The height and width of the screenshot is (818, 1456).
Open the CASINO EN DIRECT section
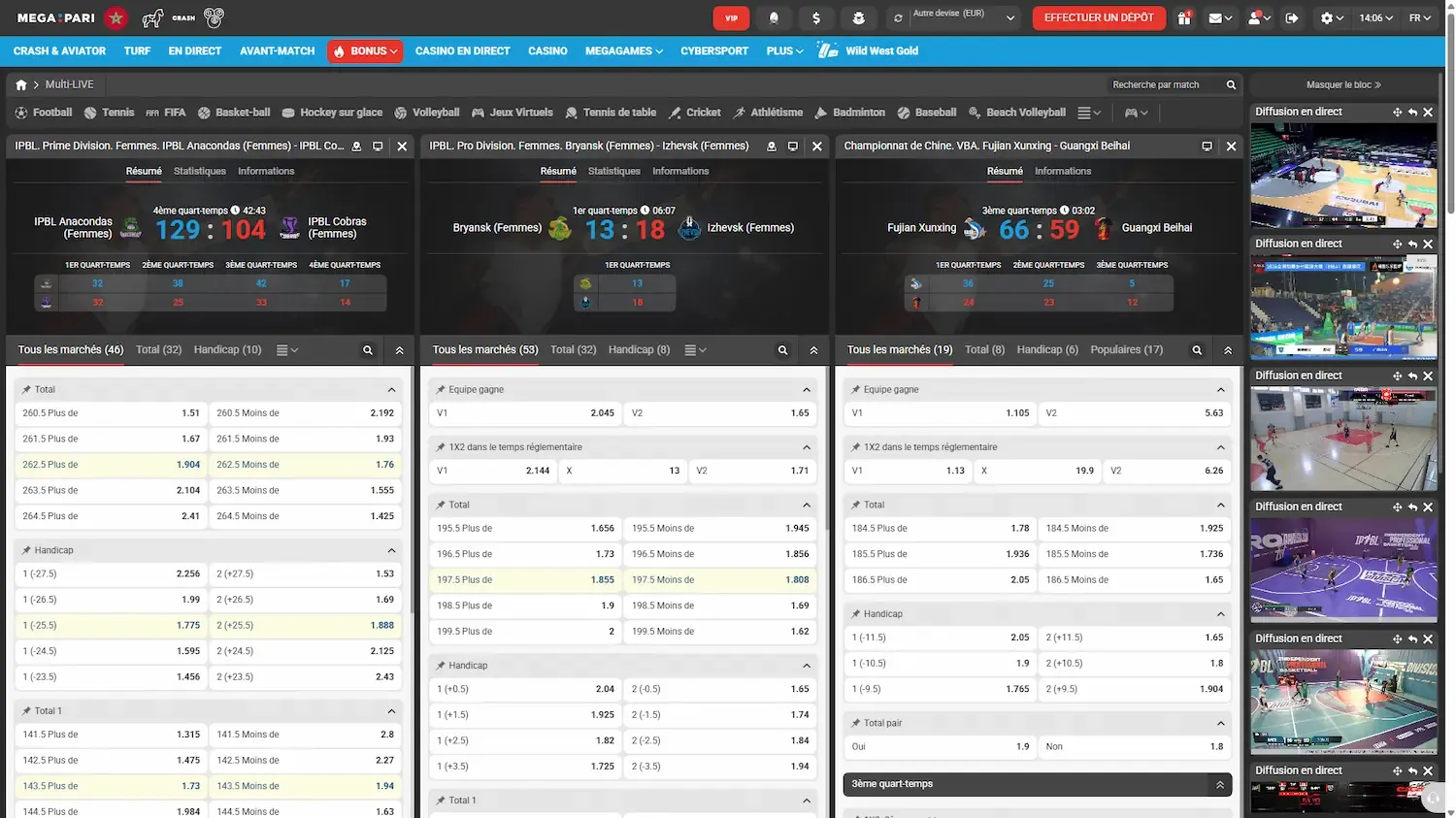point(462,50)
